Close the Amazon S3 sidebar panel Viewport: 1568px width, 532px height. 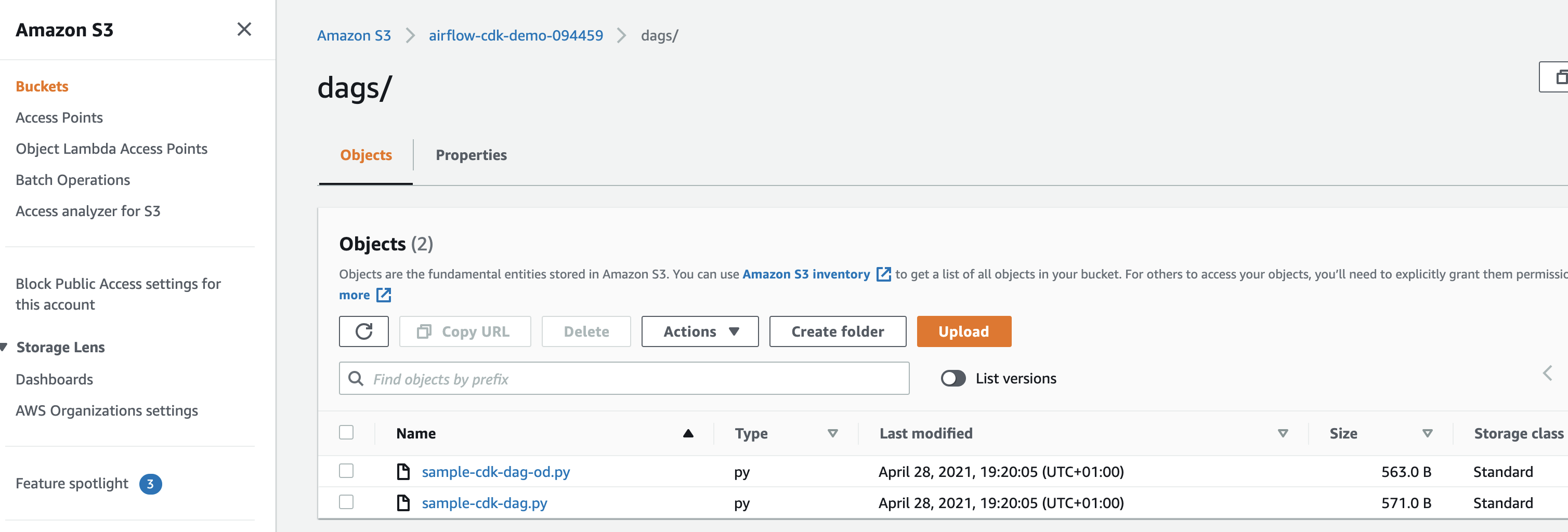(x=244, y=29)
